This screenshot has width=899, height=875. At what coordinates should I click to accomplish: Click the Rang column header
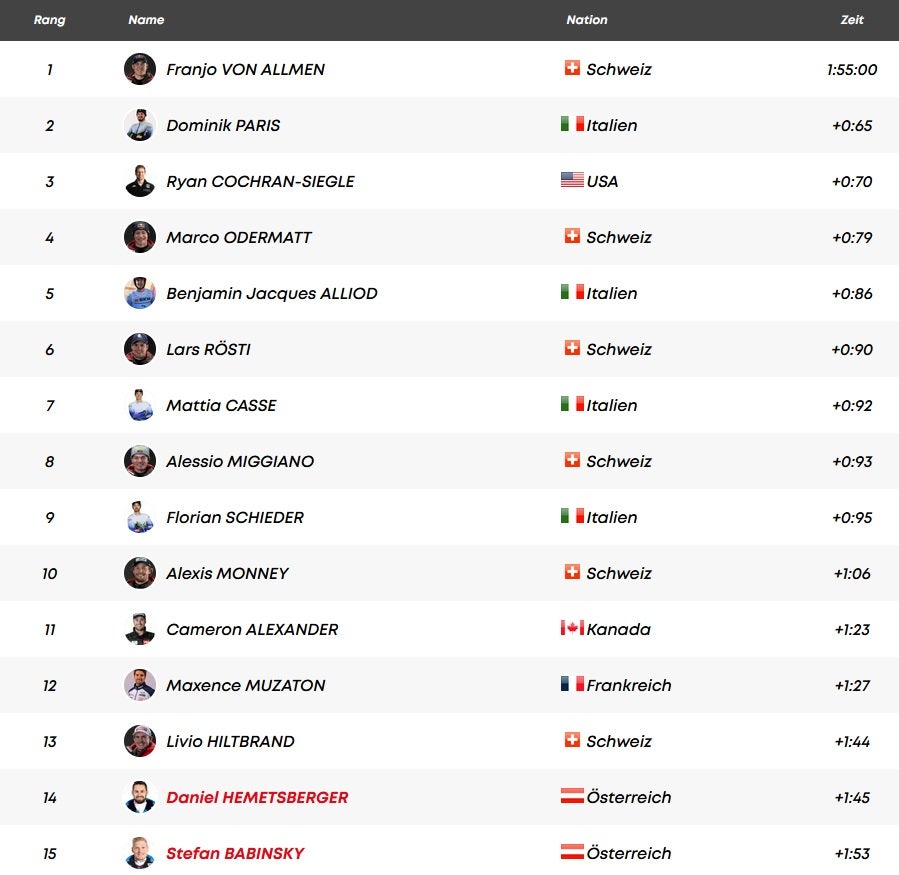(x=49, y=20)
